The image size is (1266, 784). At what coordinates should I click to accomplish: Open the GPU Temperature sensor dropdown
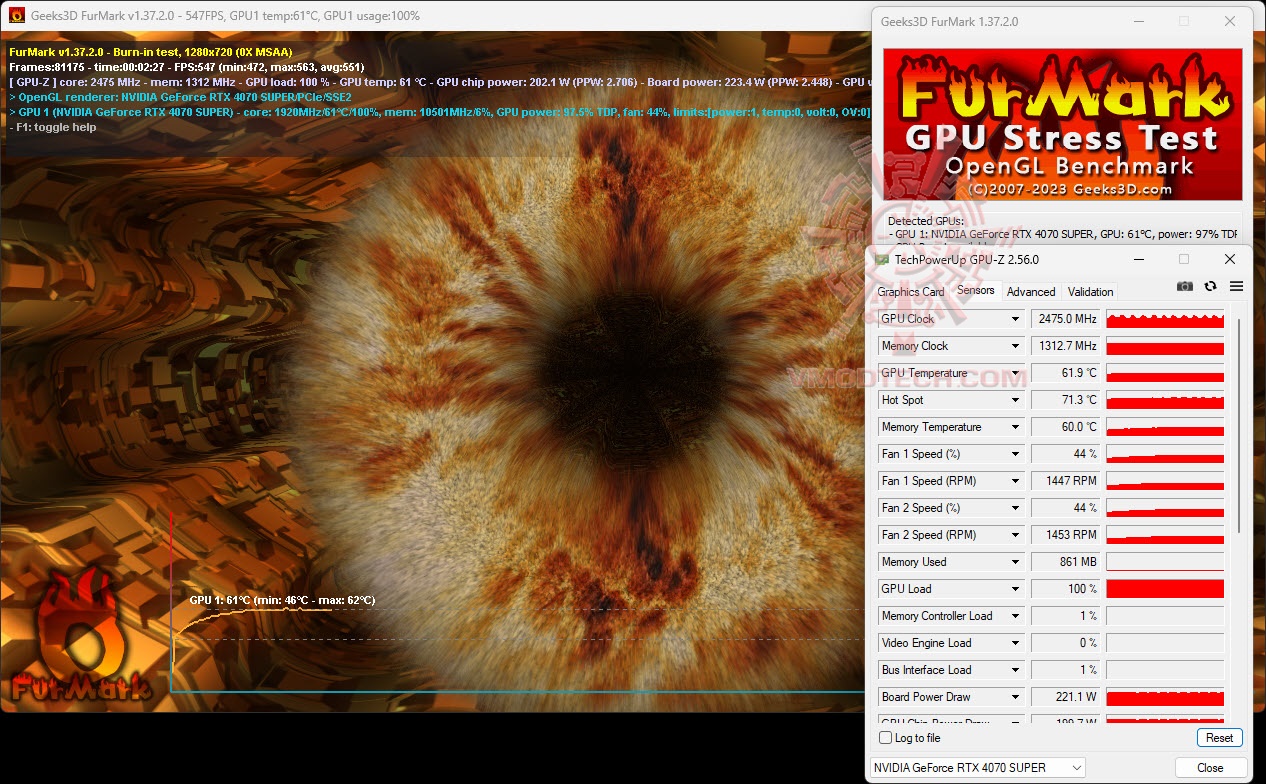click(1016, 373)
